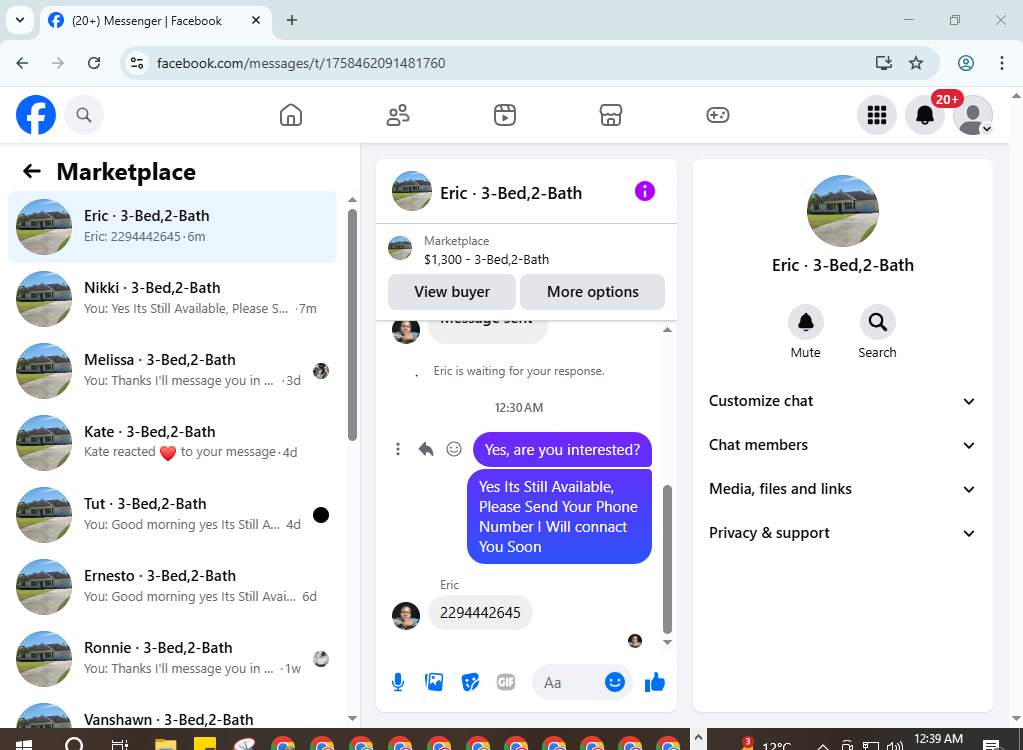This screenshot has width=1023, height=750.
Task: Open the Ronnie 3-Bed,2-Bath conversation
Action: [x=173, y=659]
